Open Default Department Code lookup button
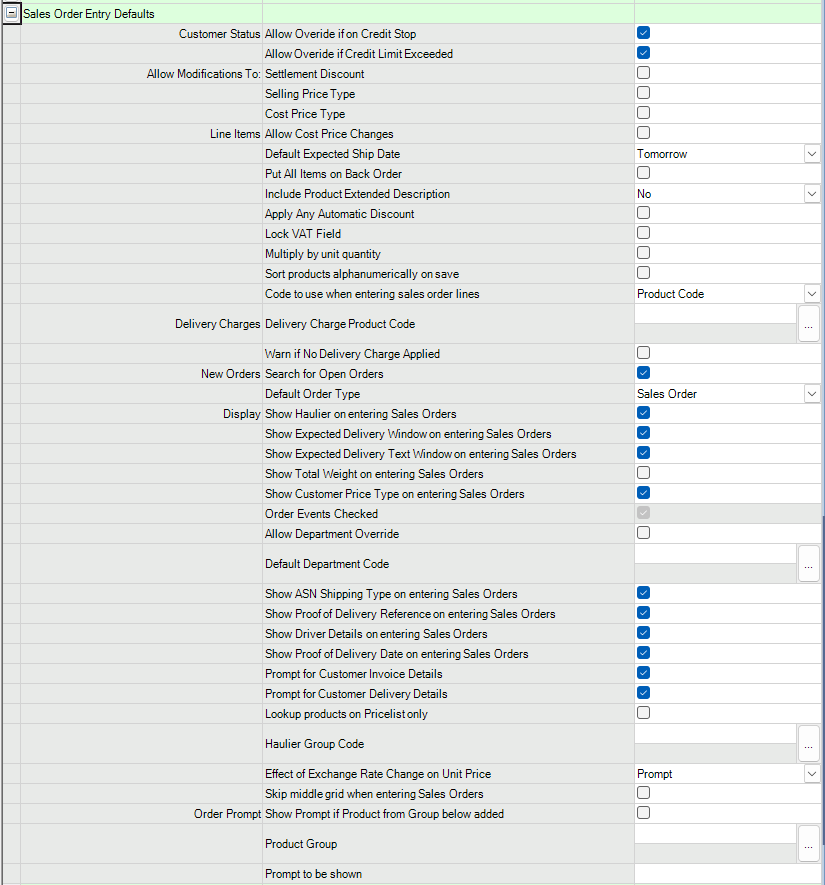The width and height of the screenshot is (825, 885). [x=809, y=564]
